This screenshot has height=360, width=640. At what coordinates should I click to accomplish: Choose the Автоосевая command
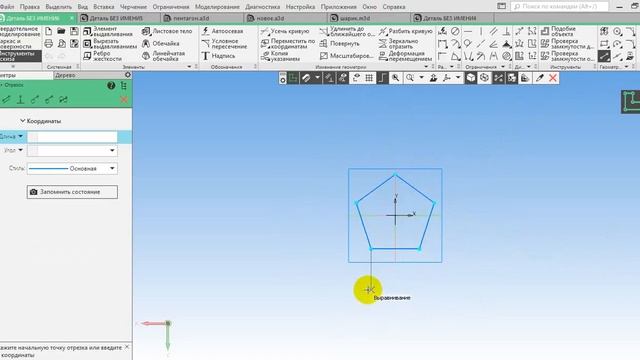pyautogui.click(x=222, y=31)
